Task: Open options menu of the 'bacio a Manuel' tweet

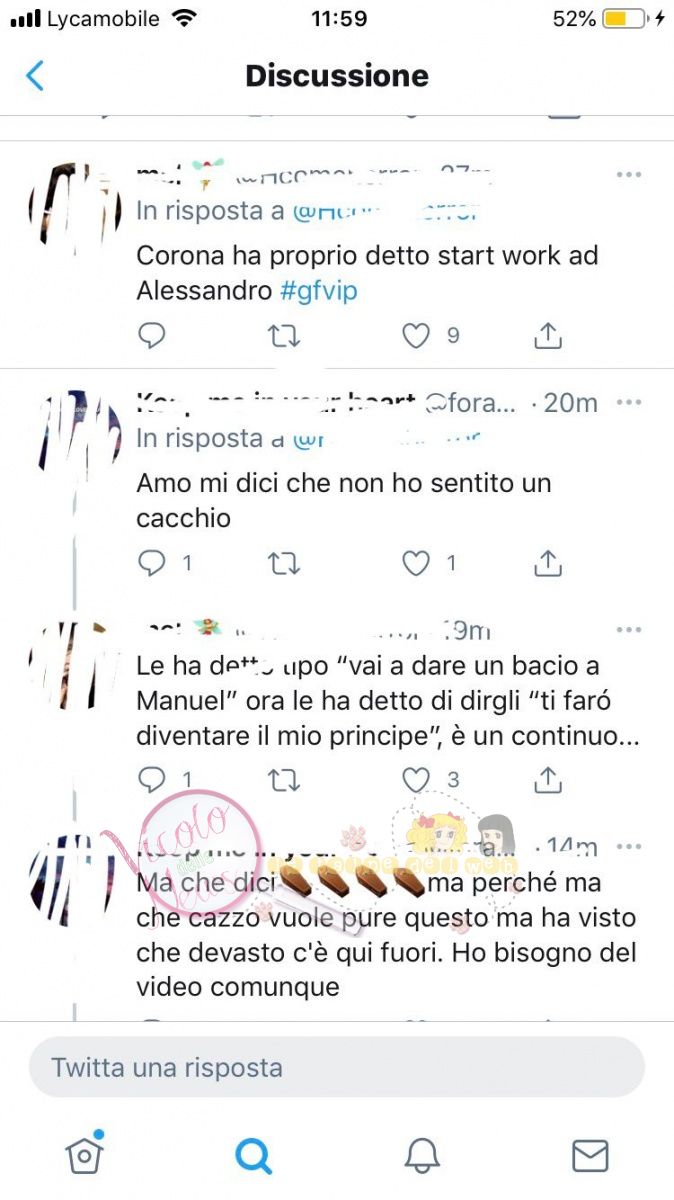Action: 629,630
